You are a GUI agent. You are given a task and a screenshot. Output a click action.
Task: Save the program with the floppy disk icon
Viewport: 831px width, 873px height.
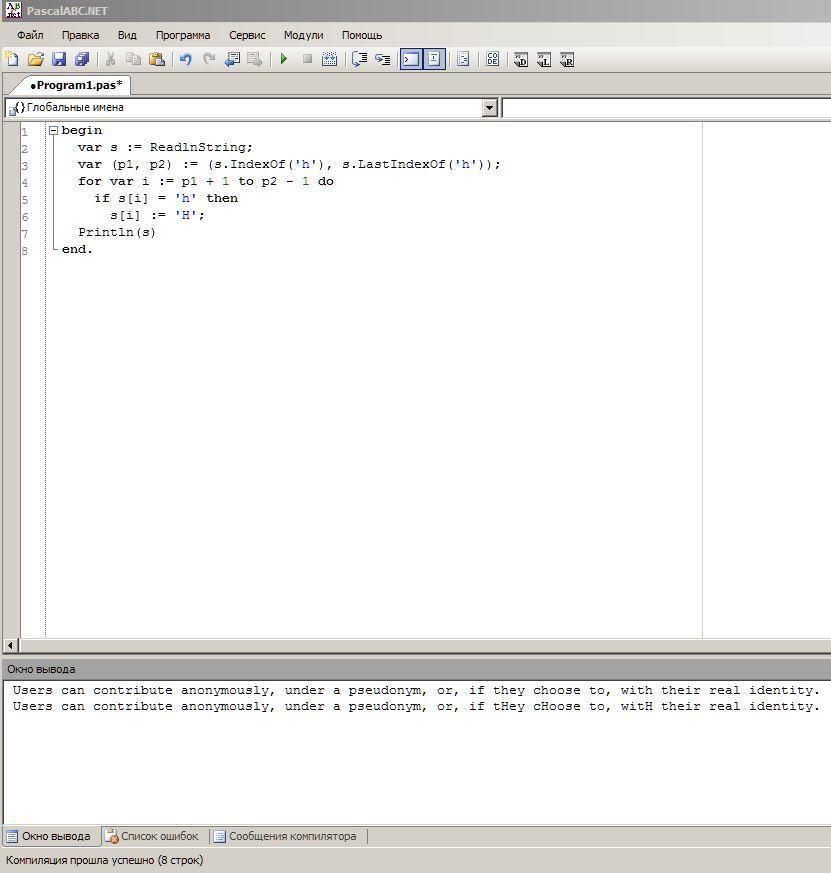pyautogui.click(x=58, y=60)
